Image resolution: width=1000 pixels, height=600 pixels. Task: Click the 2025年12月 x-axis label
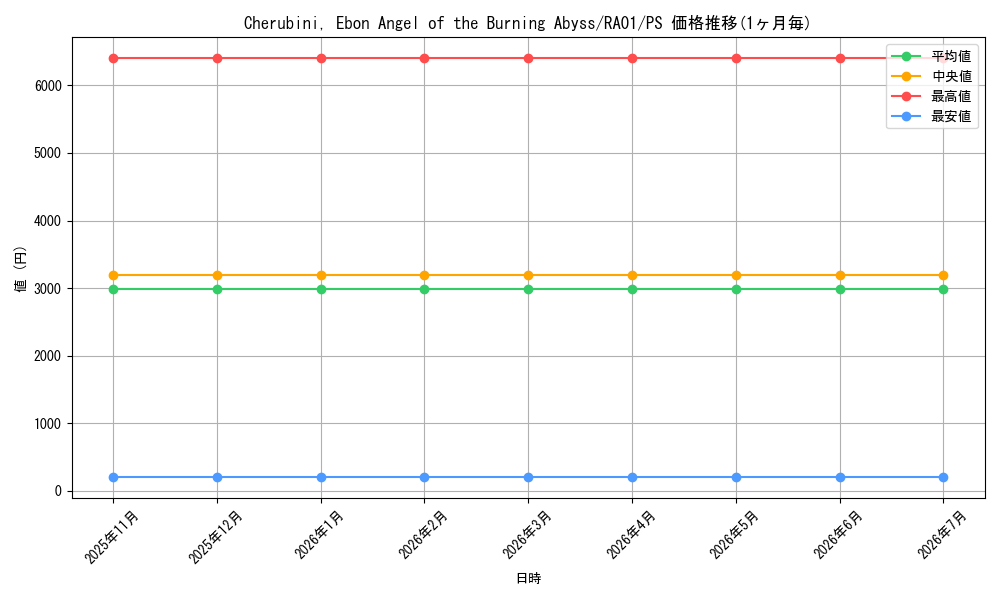(x=216, y=537)
